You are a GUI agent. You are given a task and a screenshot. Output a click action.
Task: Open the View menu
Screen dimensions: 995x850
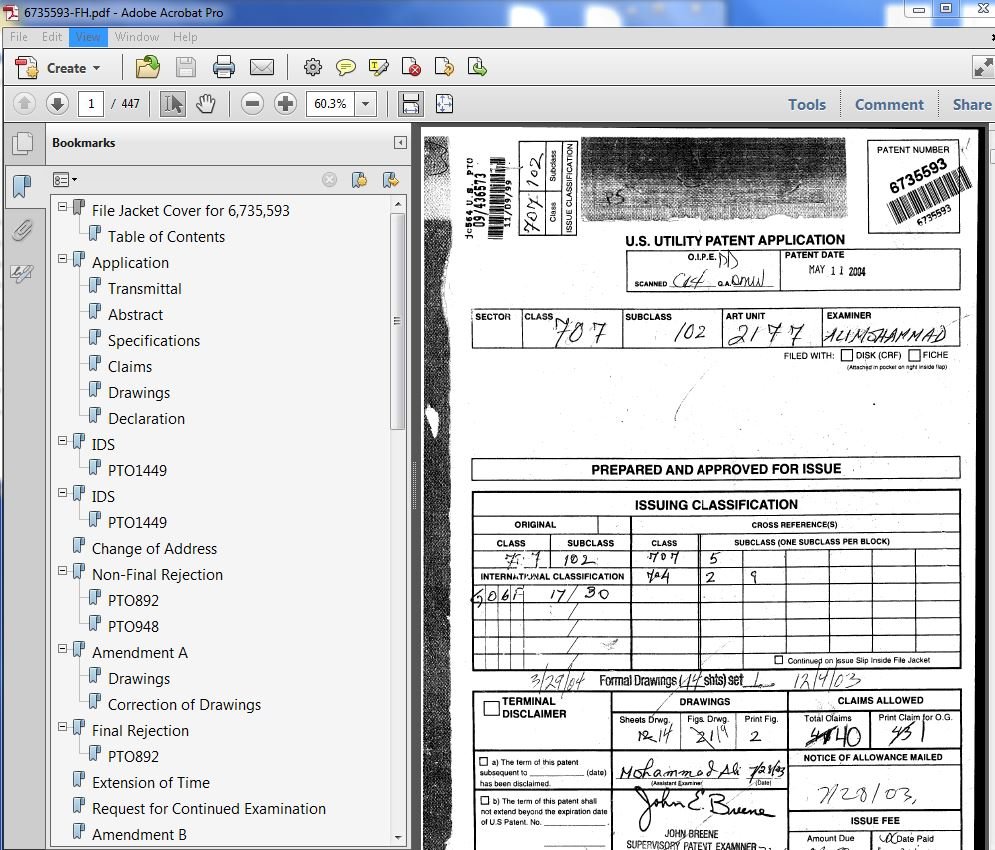(88, 37)
